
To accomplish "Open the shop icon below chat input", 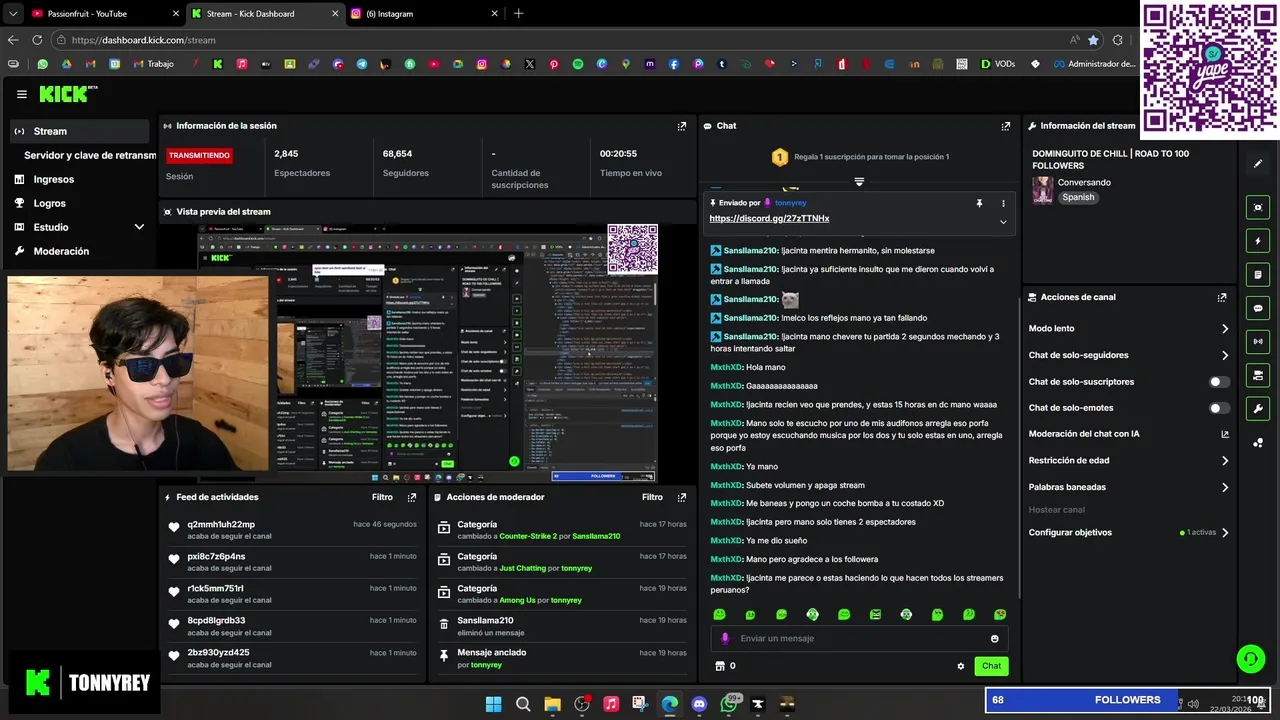I will point(718,666).
